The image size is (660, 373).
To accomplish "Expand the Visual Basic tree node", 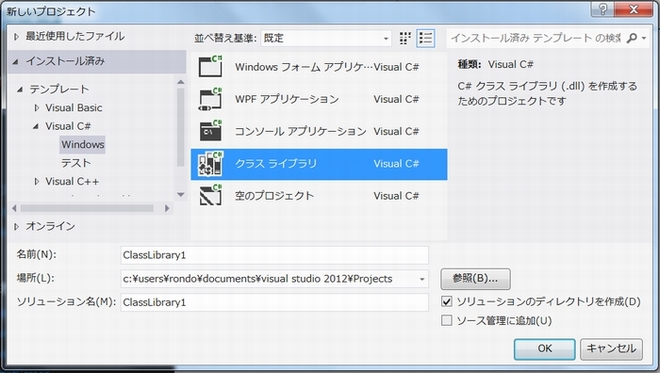I will point(37,108).
